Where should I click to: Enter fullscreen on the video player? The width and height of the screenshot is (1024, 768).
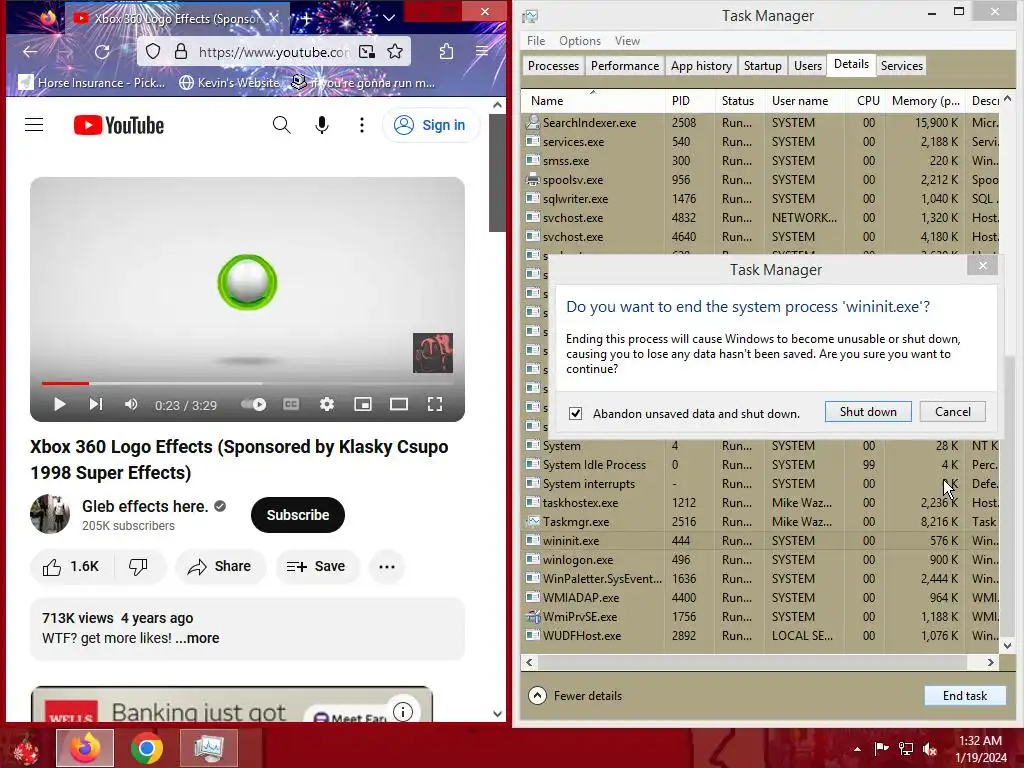[434, 404]
